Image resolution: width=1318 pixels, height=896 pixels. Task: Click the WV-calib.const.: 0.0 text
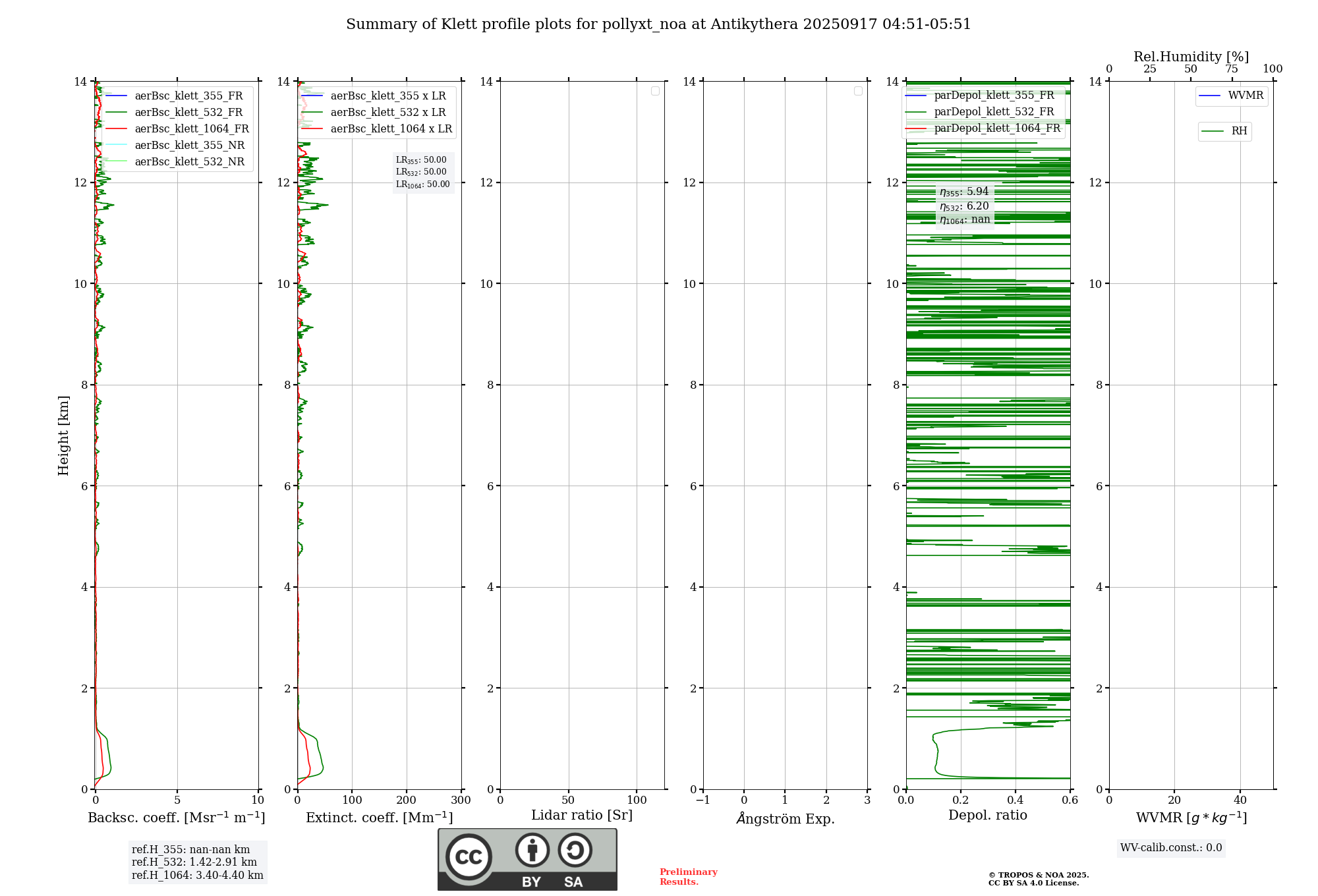(1171, 848)
